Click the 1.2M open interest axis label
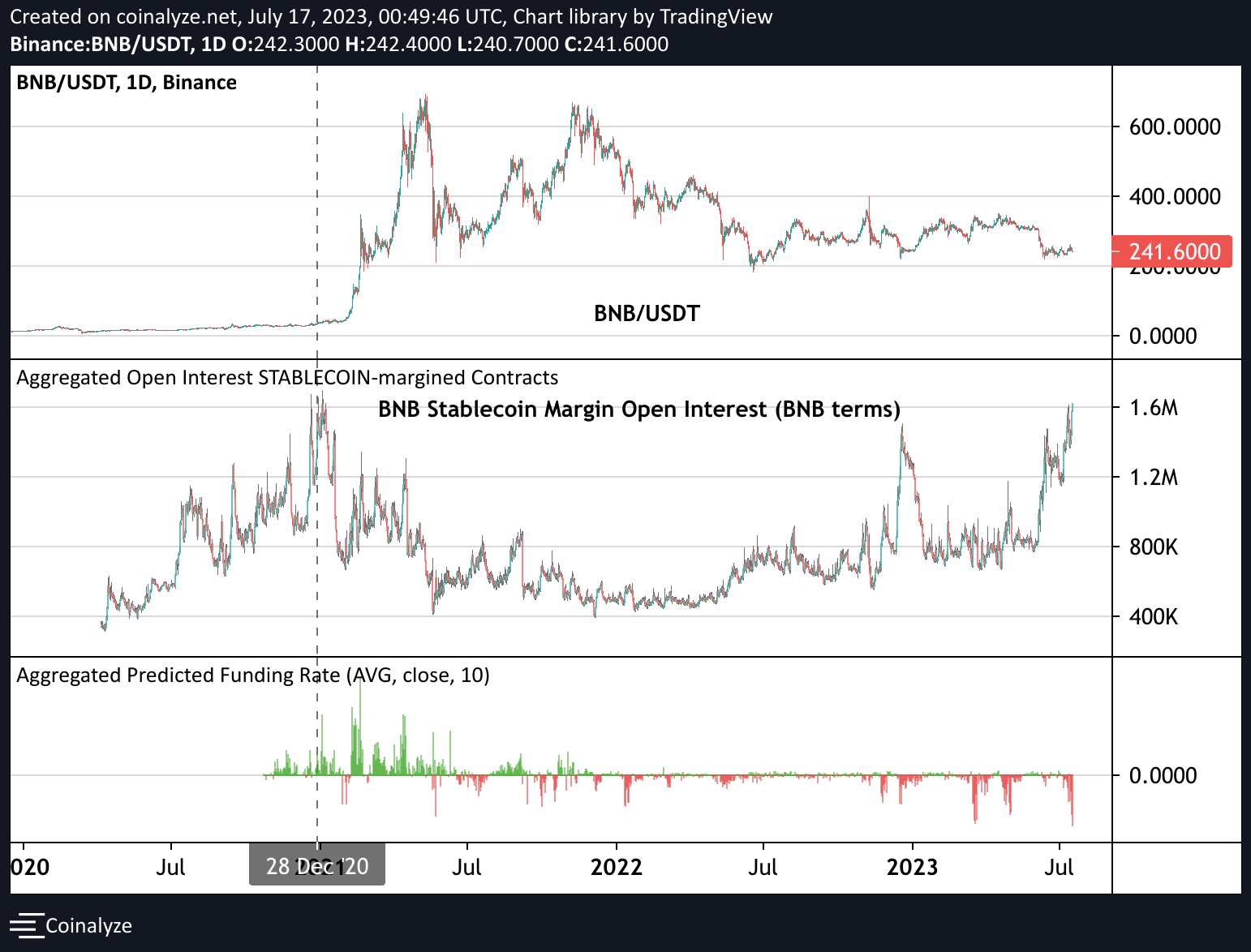The width and height of the screenshot is (1251, 952). [x=1153, y=478]
